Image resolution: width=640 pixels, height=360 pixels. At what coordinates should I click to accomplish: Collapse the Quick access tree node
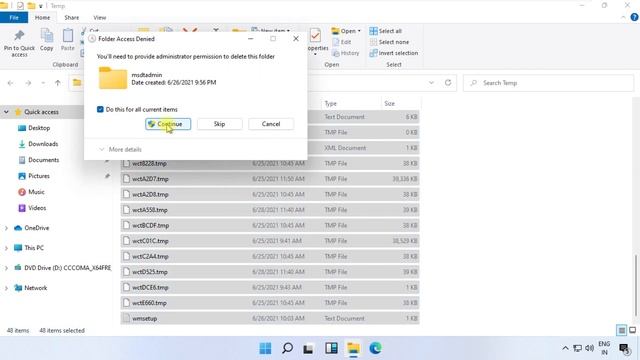(x=6, y=112)
